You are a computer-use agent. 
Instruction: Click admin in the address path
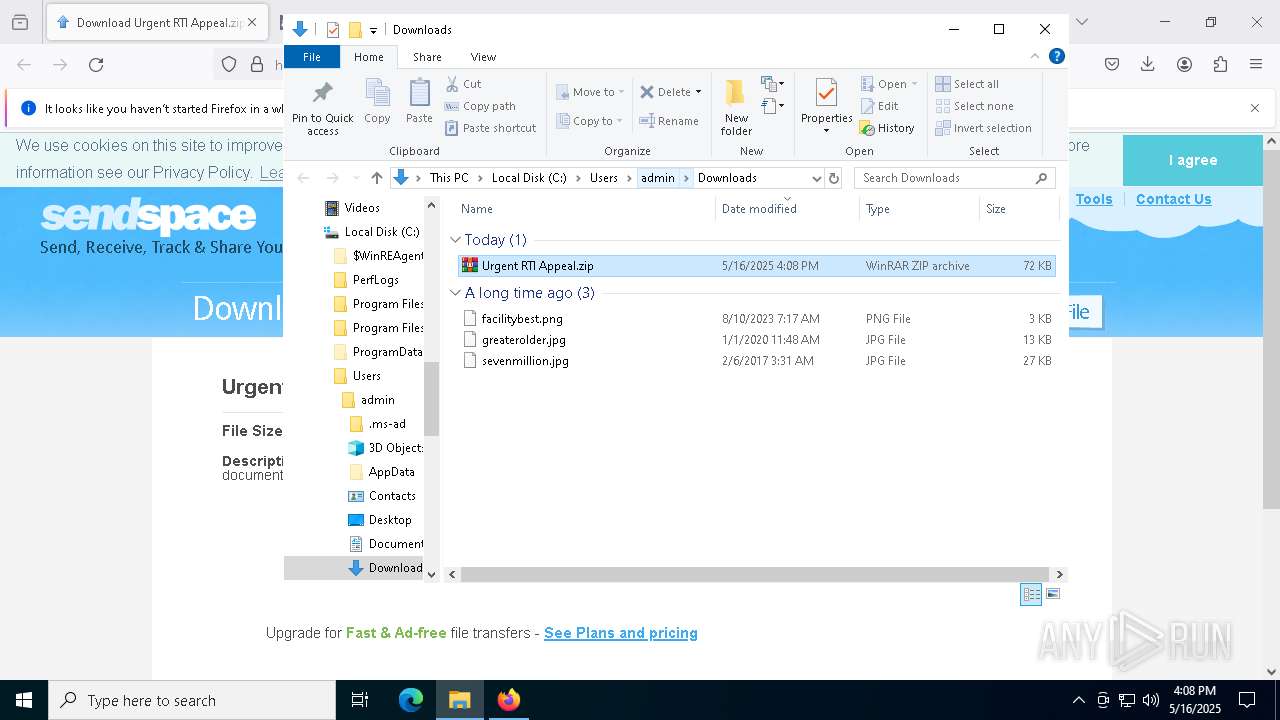[x=657, y=178]
